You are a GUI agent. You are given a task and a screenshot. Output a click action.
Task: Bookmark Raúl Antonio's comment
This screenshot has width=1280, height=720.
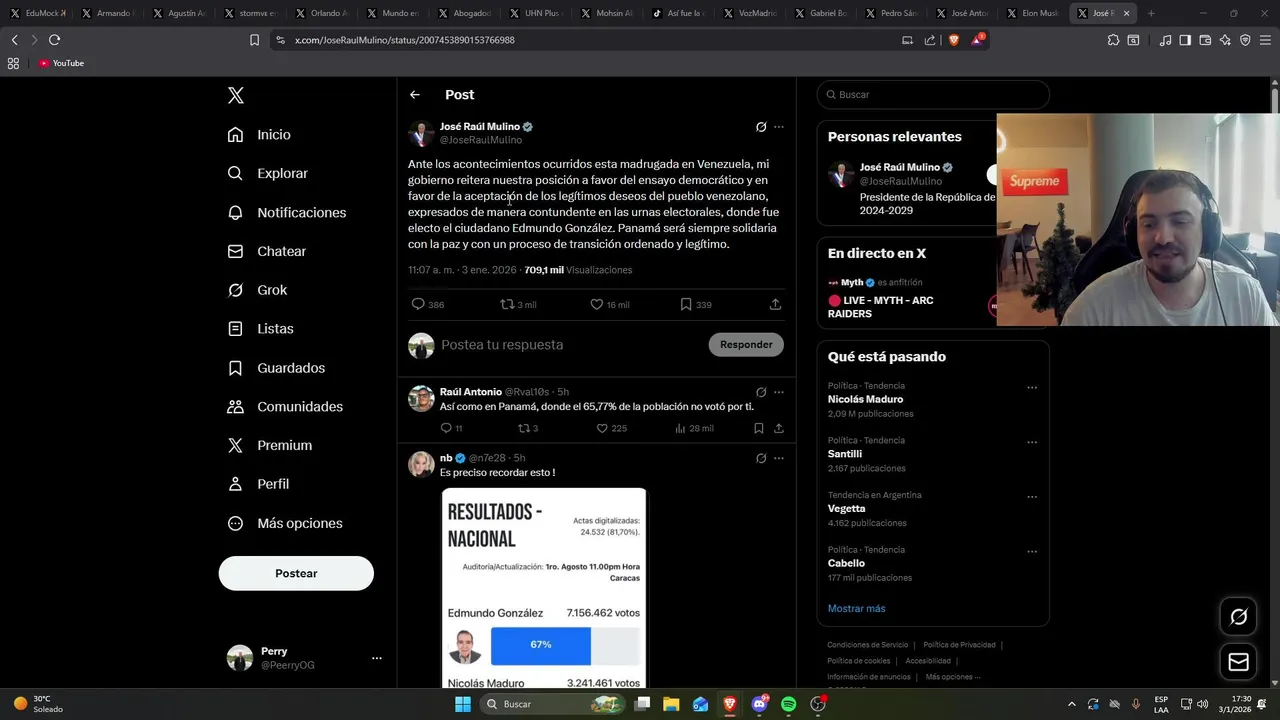point(759,428)
